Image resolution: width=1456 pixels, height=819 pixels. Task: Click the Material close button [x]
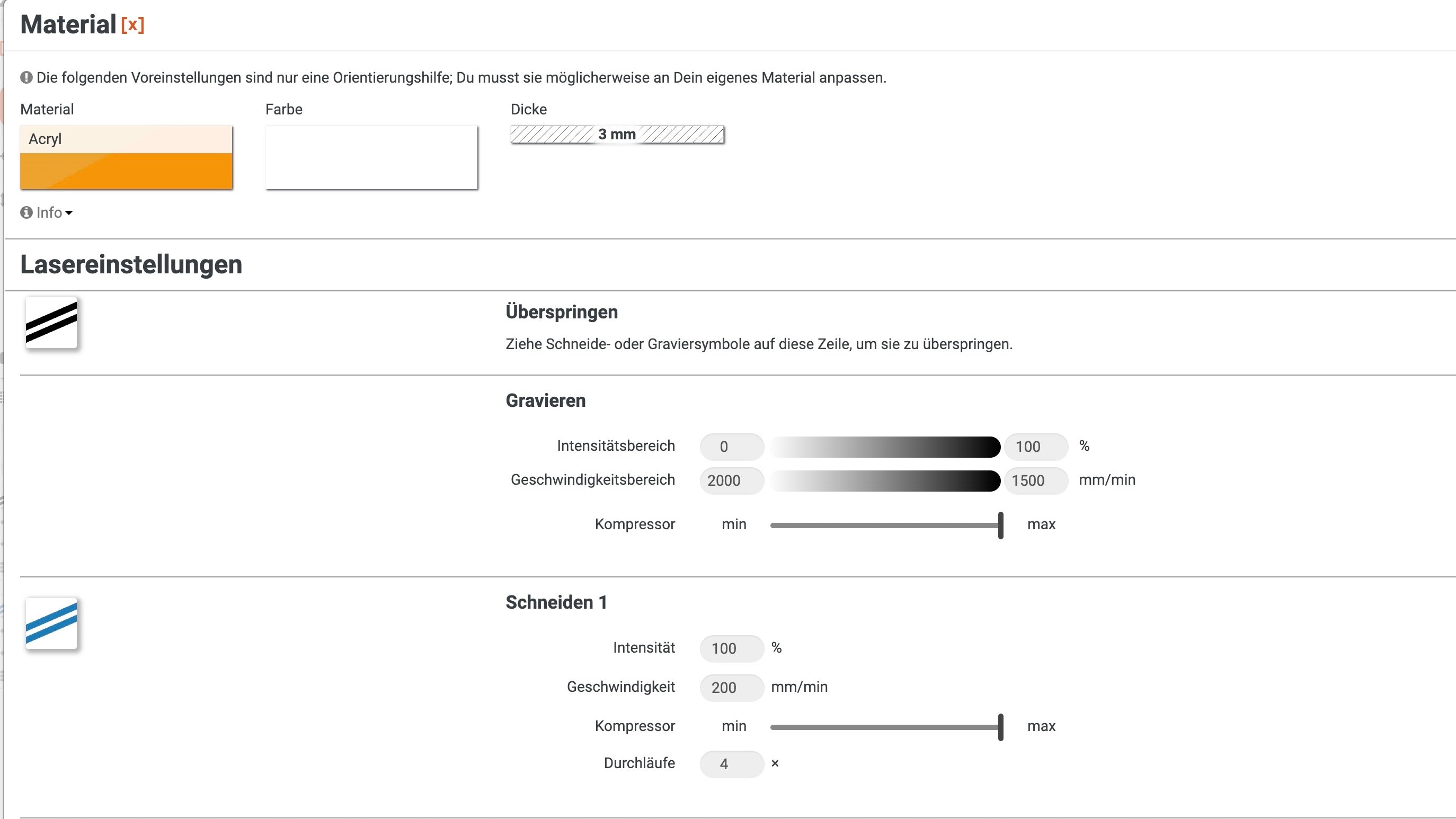tap(133, 24)
